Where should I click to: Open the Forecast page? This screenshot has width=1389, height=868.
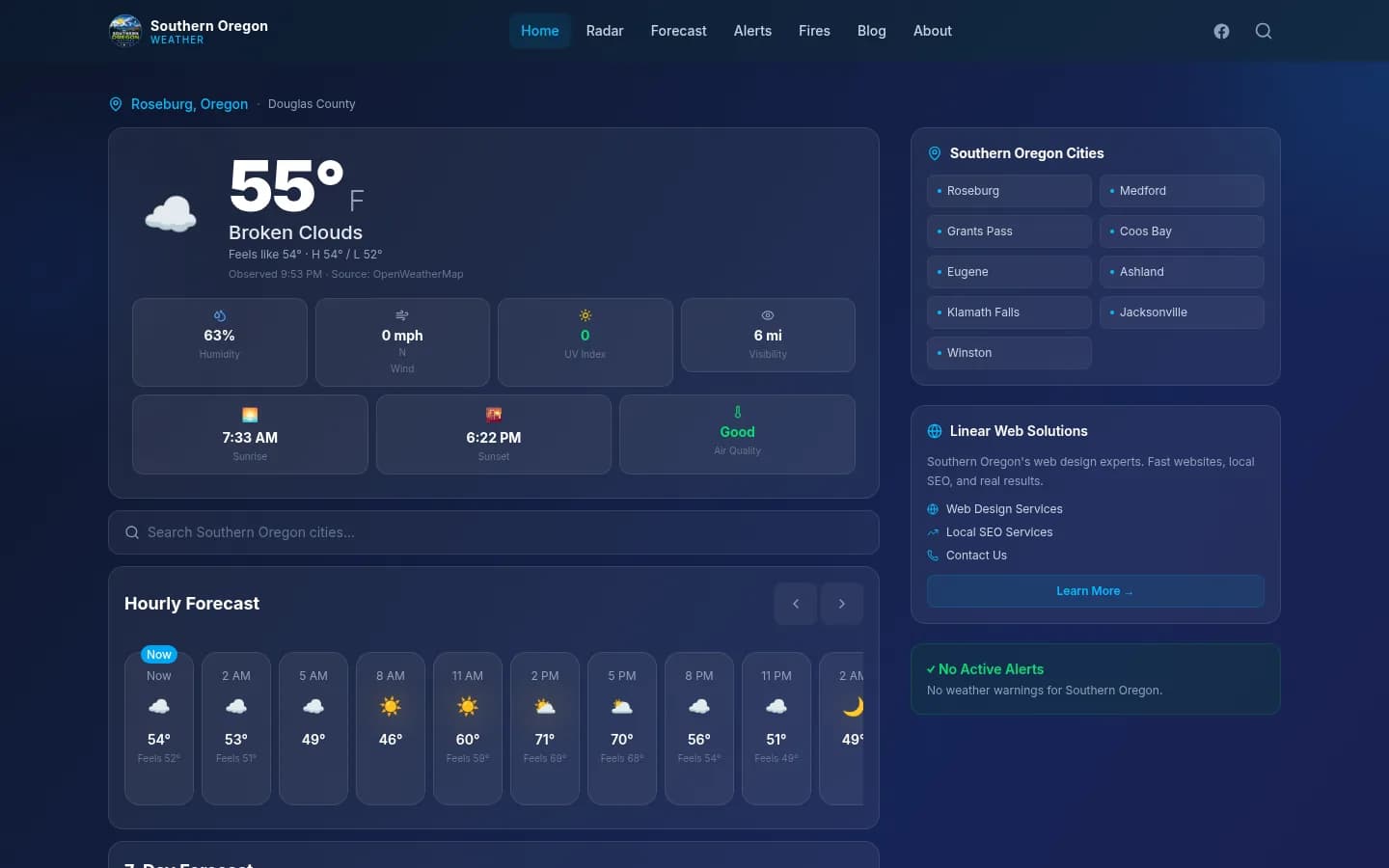[679, 31]
